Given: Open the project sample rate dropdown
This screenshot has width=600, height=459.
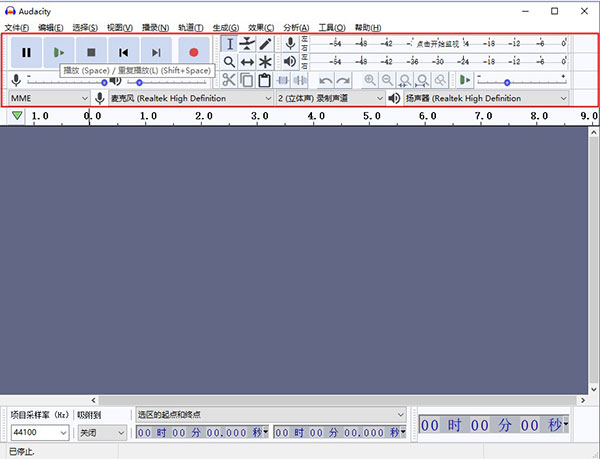Looking at the screenshot, I should tap(39, 433).
